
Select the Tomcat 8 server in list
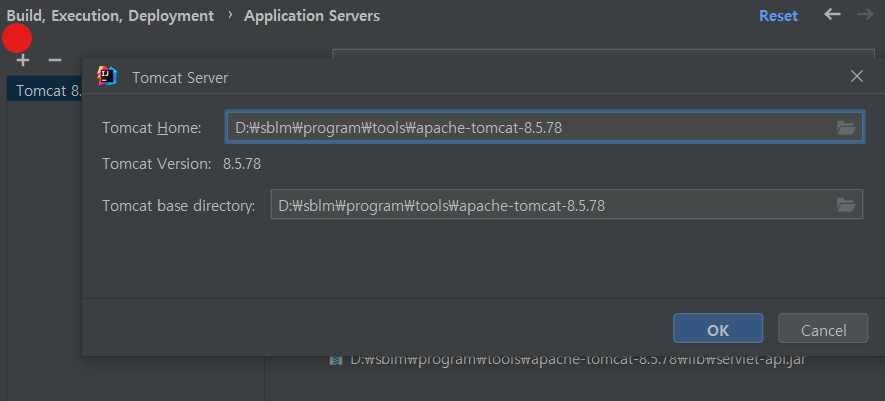click(x=45, y=90)
